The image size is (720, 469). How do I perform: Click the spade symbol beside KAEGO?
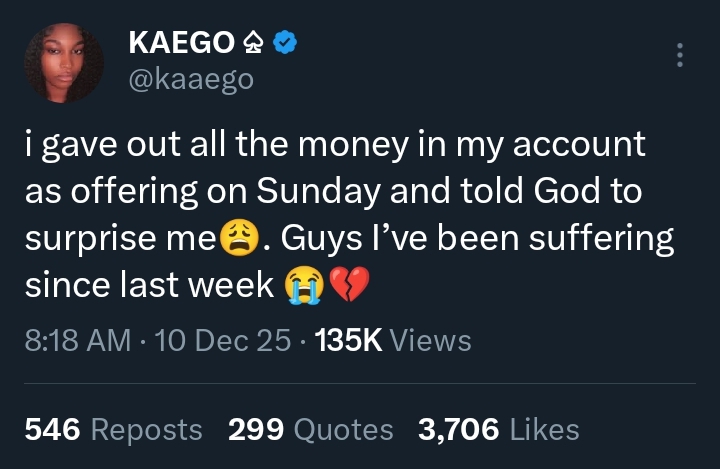[x=252, y=43]
